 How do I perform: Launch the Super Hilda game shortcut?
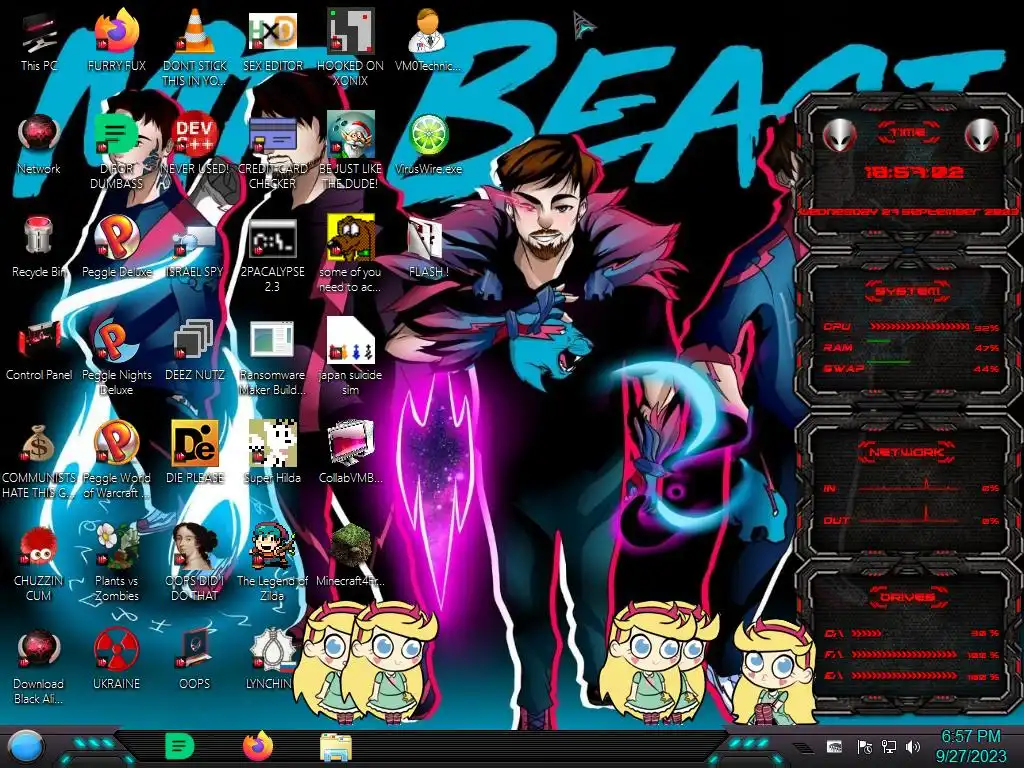coord(272,452)
